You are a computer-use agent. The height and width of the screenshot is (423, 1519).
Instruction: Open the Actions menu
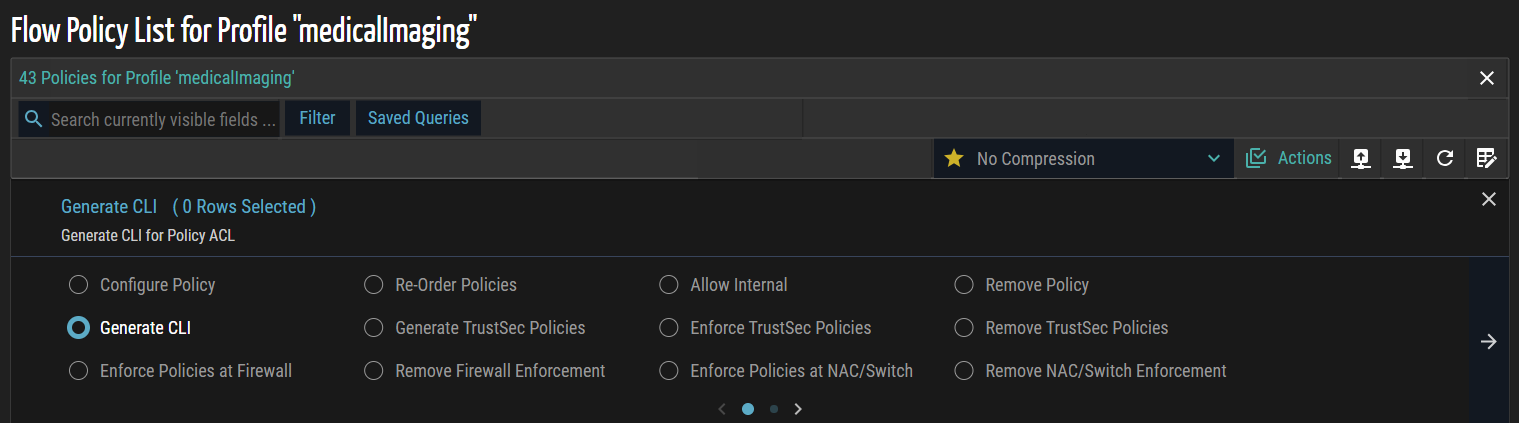coord(1289,158)
